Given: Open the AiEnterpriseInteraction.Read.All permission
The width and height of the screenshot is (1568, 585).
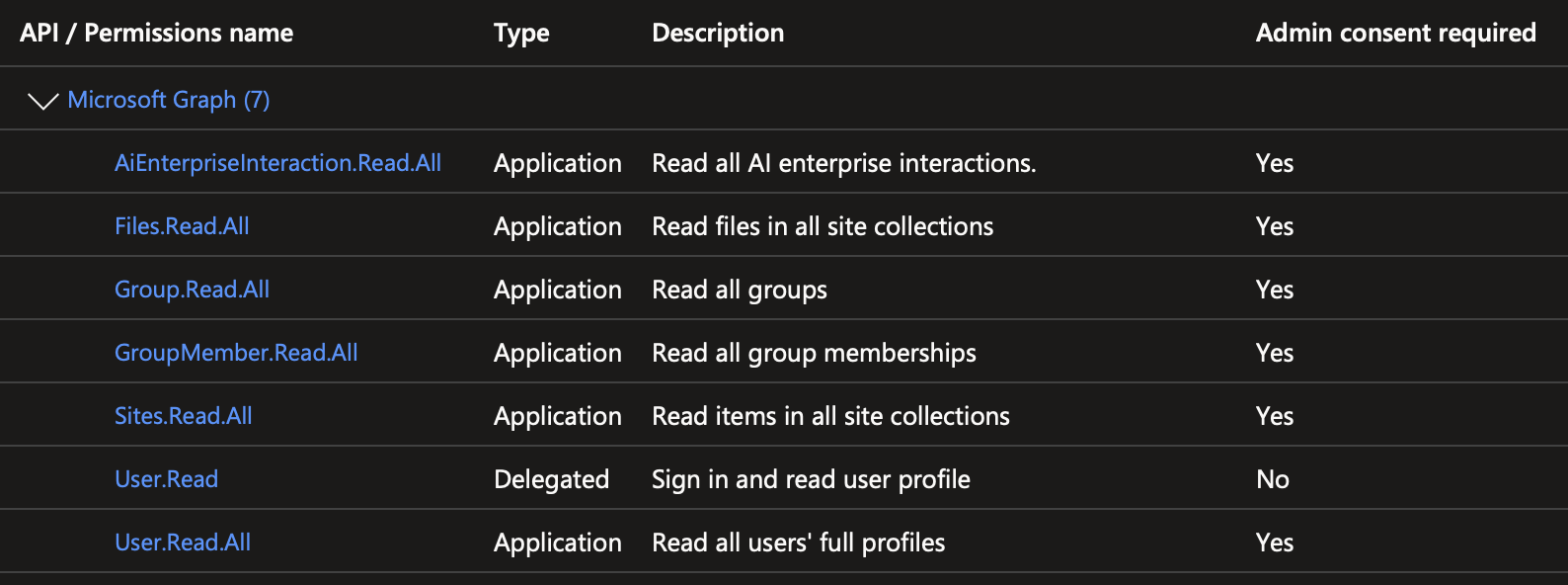Looking at the screenshot, I should pyautogui.click(x=277, y=163).
